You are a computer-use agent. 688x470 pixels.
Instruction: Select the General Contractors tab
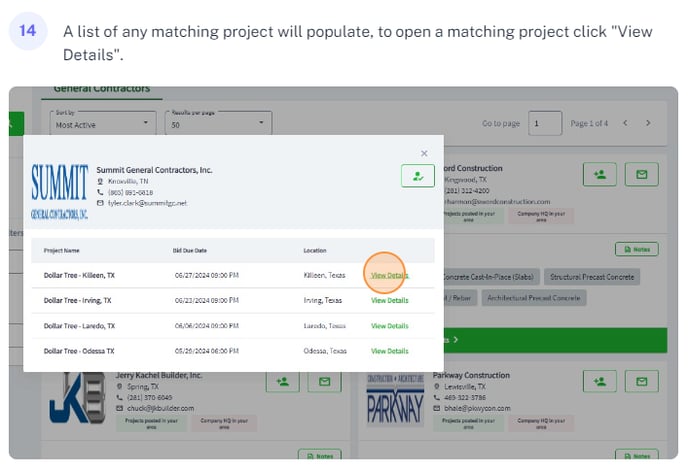coord(102,89)
